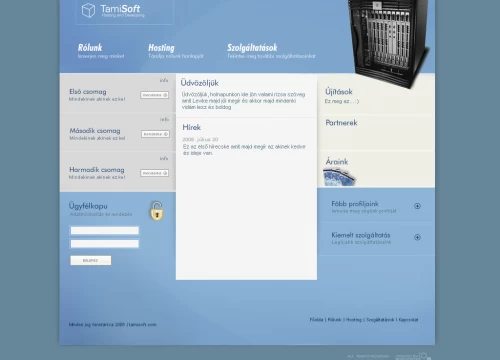Click the Hírek heading
Image resolution: width=500 pixels, height=360 pixels.
pyautogui.click(x=192, y=127)
